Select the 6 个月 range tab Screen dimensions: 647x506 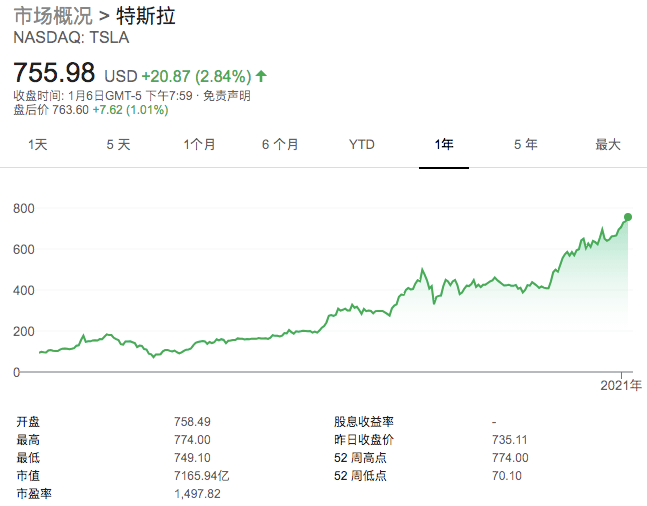280,145
